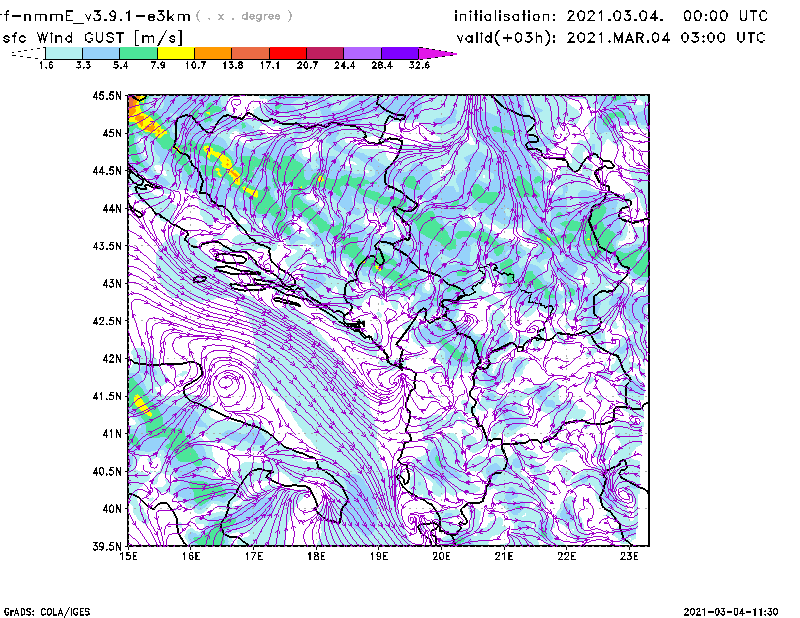Click the red 17.1–20.7 legend swatch
The width and height of the screenshot is (800, 618).
click(x=288, y=53)
